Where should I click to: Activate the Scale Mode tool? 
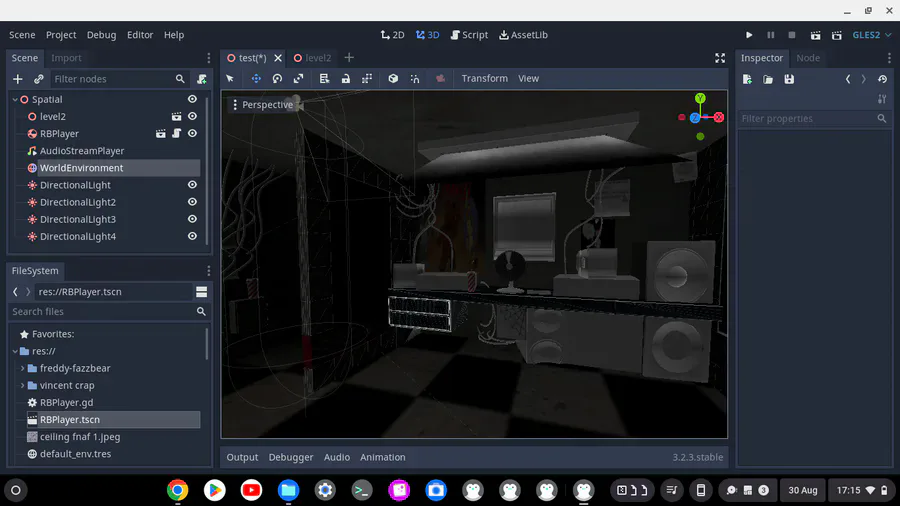[298, 79]
